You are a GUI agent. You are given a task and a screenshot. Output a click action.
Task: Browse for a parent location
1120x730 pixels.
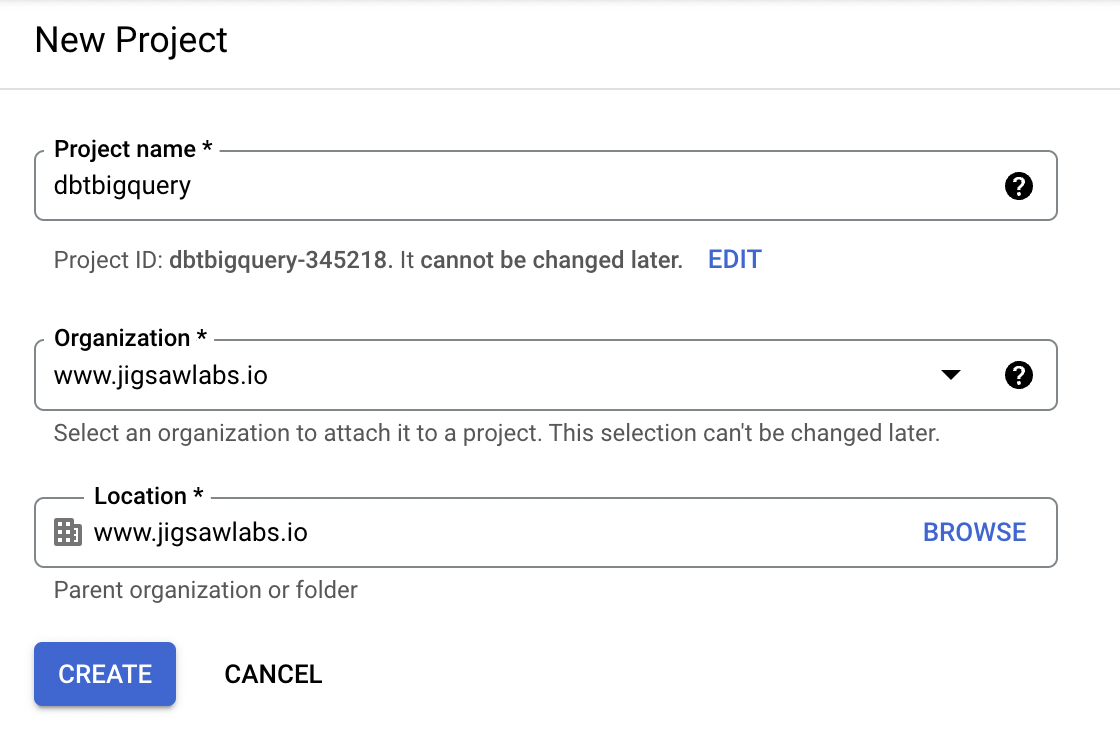(x=974, y=532)
